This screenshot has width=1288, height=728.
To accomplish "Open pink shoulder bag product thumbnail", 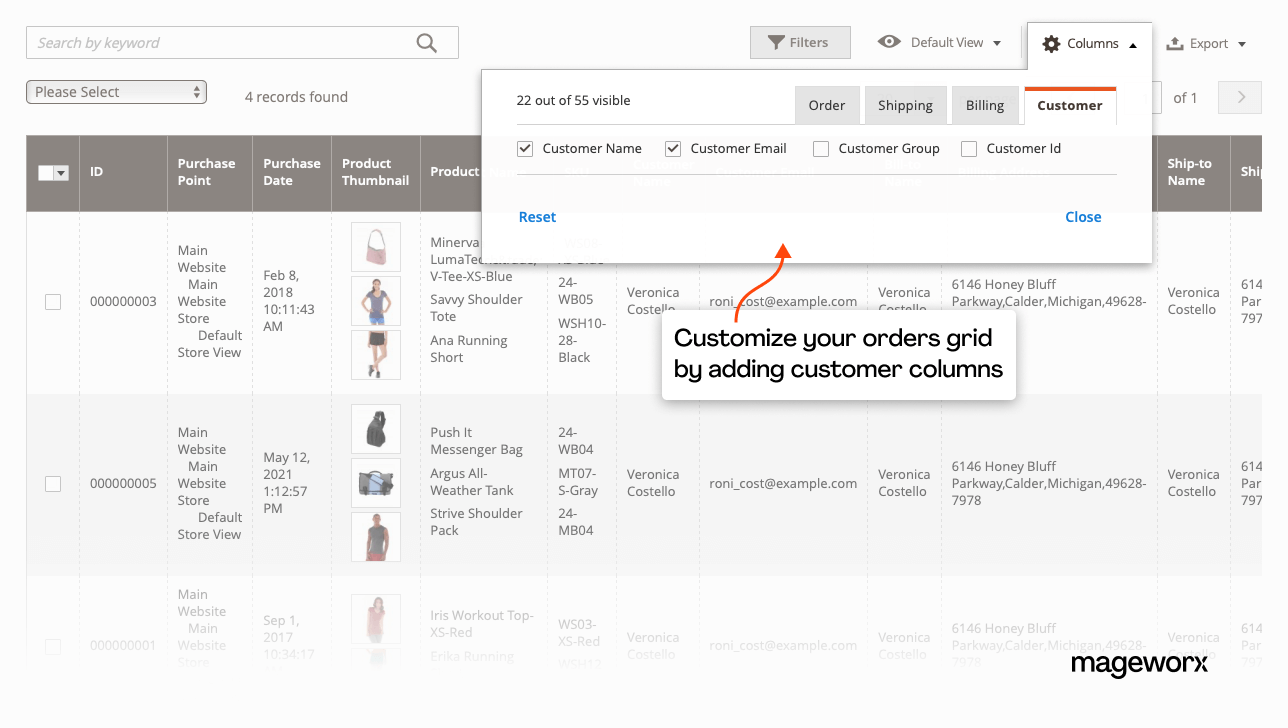I will click(376, 247).
